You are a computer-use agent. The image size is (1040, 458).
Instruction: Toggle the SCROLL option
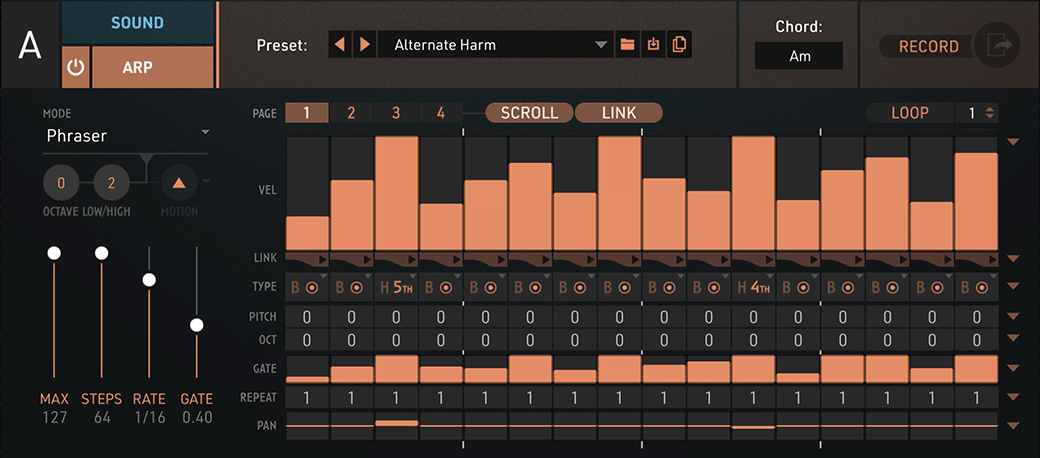coord(529,113)
